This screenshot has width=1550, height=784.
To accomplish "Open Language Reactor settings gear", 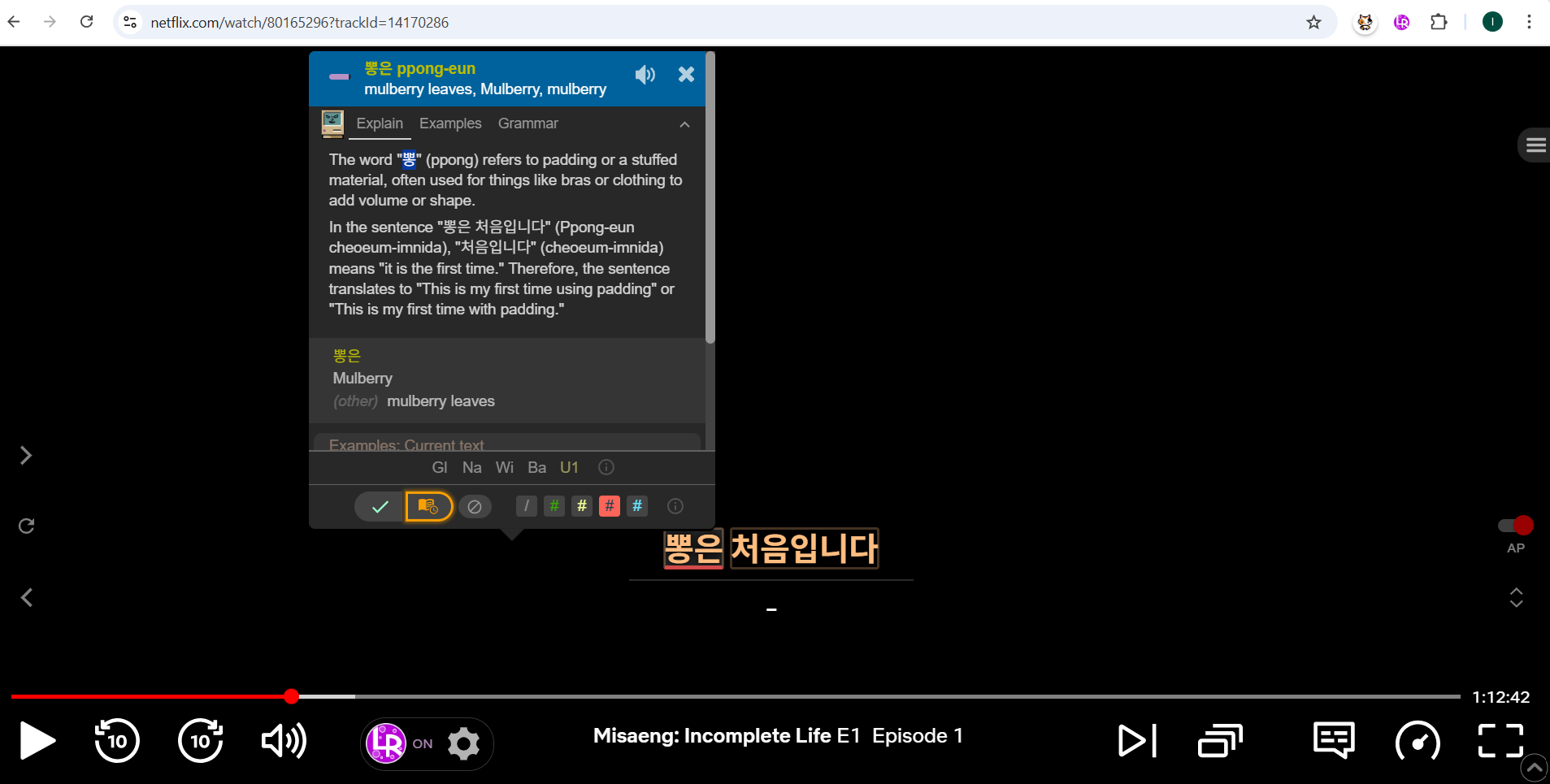I will pyautogui.click(x=464, y=743).
